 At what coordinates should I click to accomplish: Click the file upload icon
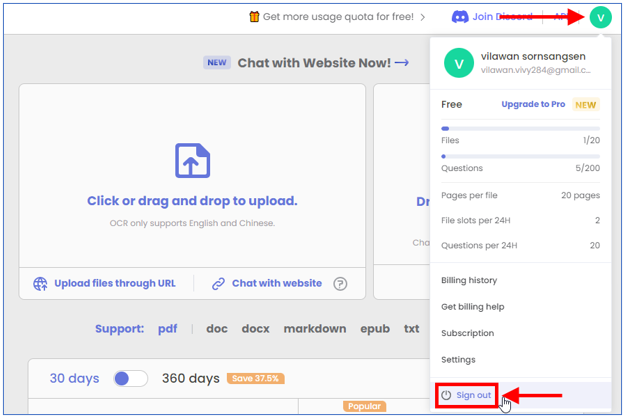(192, 161)
